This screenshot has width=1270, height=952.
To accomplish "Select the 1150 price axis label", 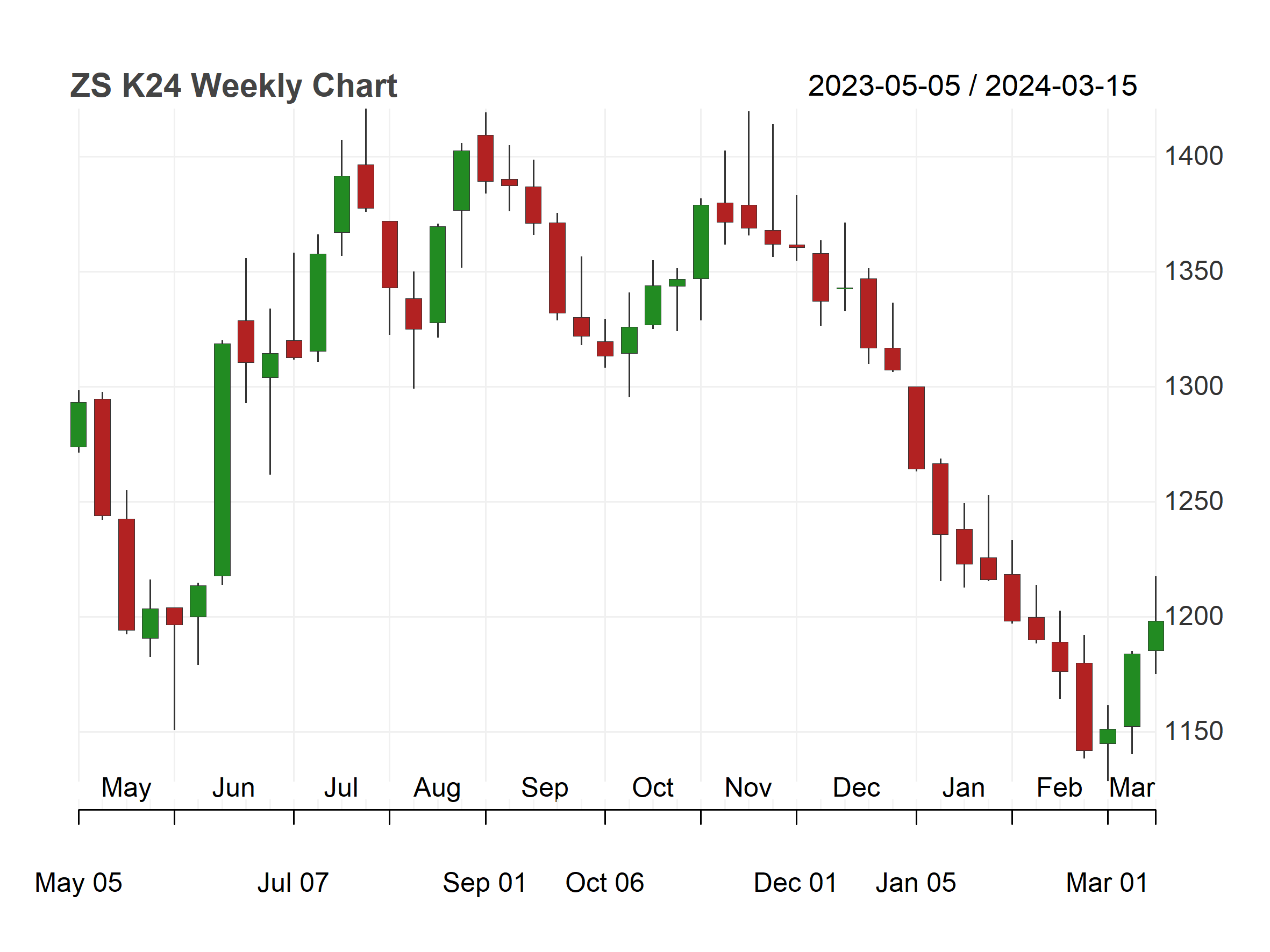I will (1194, 732).
